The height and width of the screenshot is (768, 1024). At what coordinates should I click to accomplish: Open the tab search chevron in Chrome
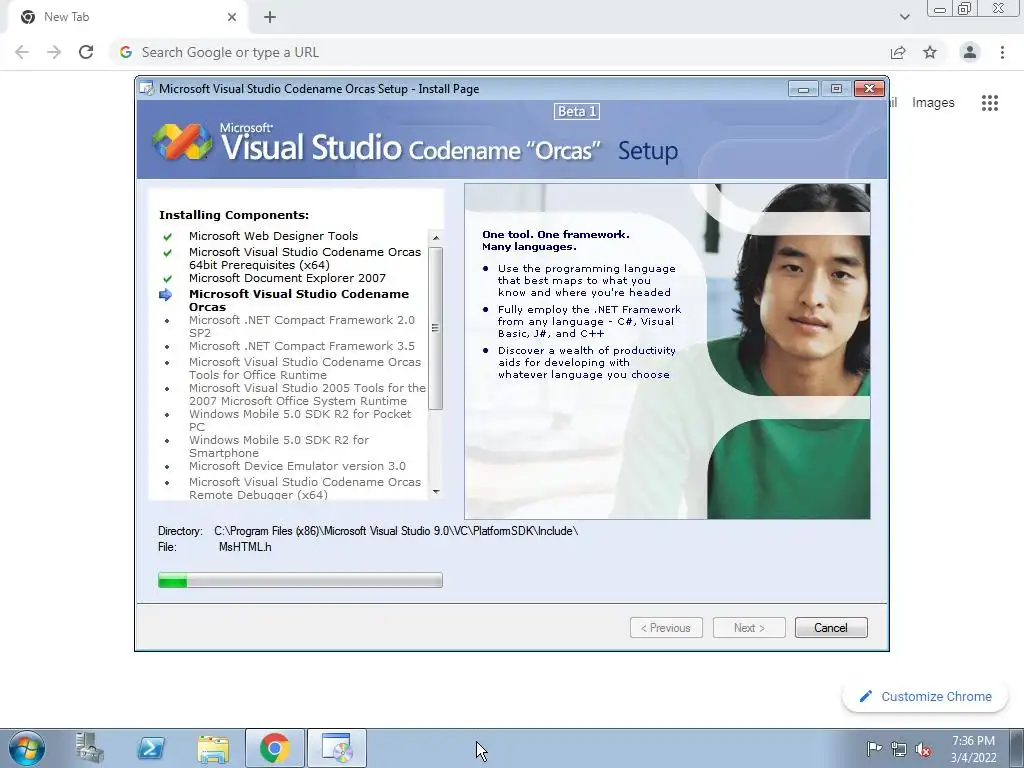pos(904,17)
